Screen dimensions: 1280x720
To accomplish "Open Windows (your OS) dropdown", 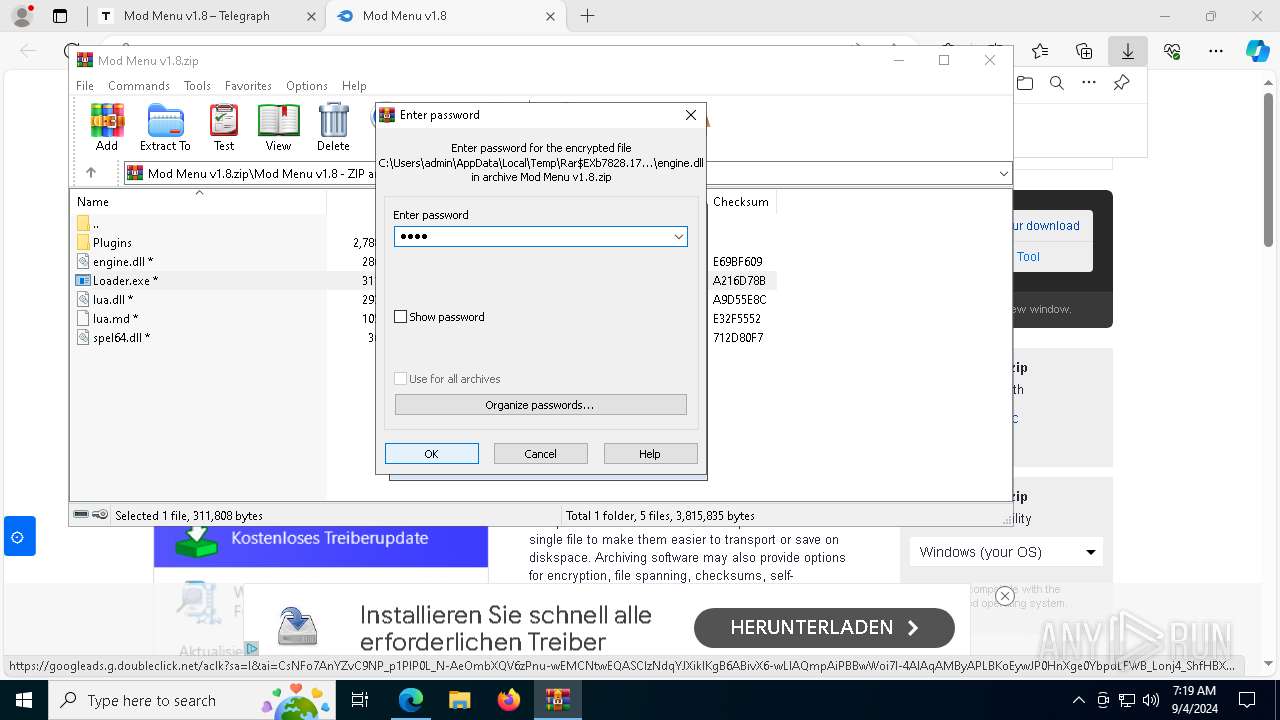I will pyautogui.click(x=1007, y=552).
